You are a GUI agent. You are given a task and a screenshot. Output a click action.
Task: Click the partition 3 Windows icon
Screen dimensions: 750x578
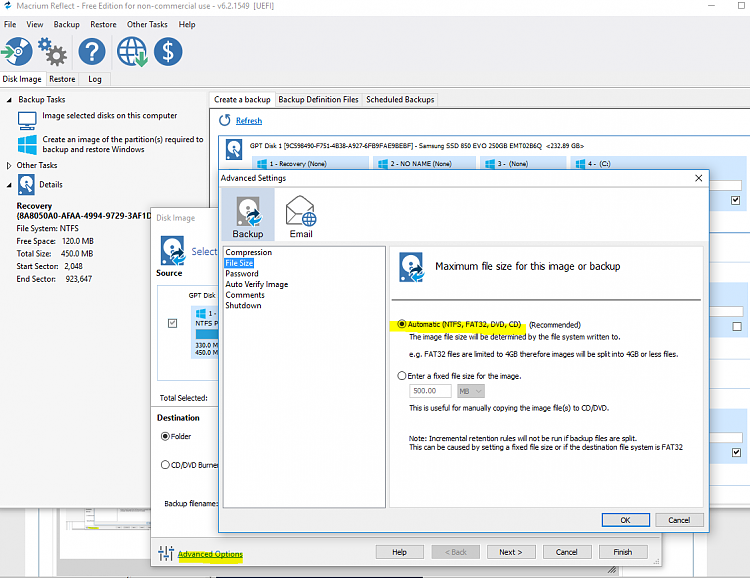[490, 164]
